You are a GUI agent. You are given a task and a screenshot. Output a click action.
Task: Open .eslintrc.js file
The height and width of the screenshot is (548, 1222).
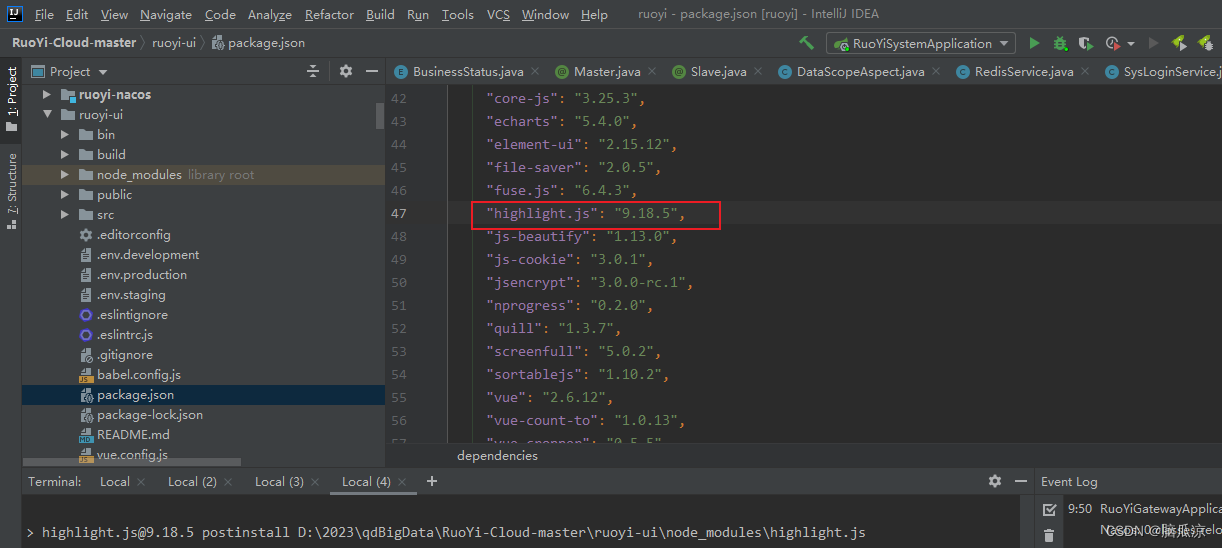124,334
